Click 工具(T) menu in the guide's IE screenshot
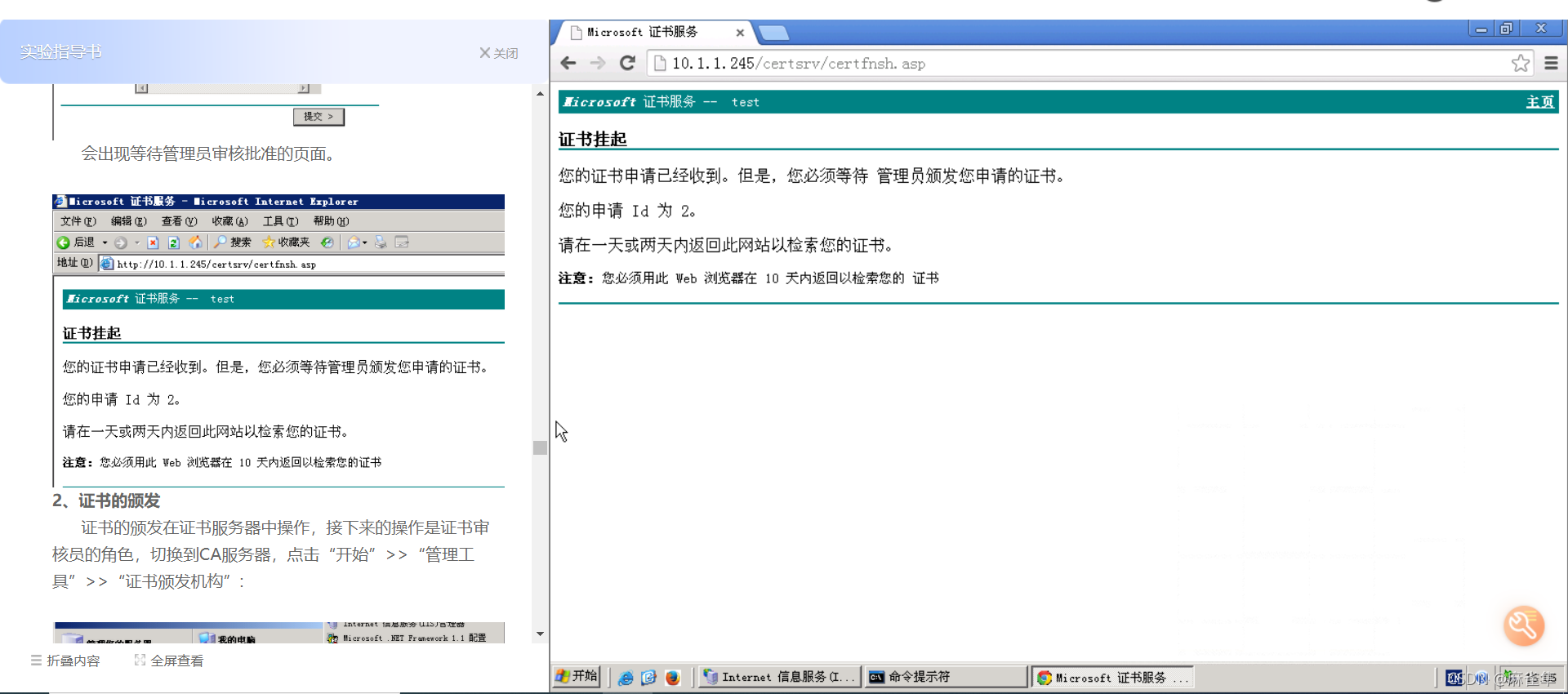 coord(280,221)
